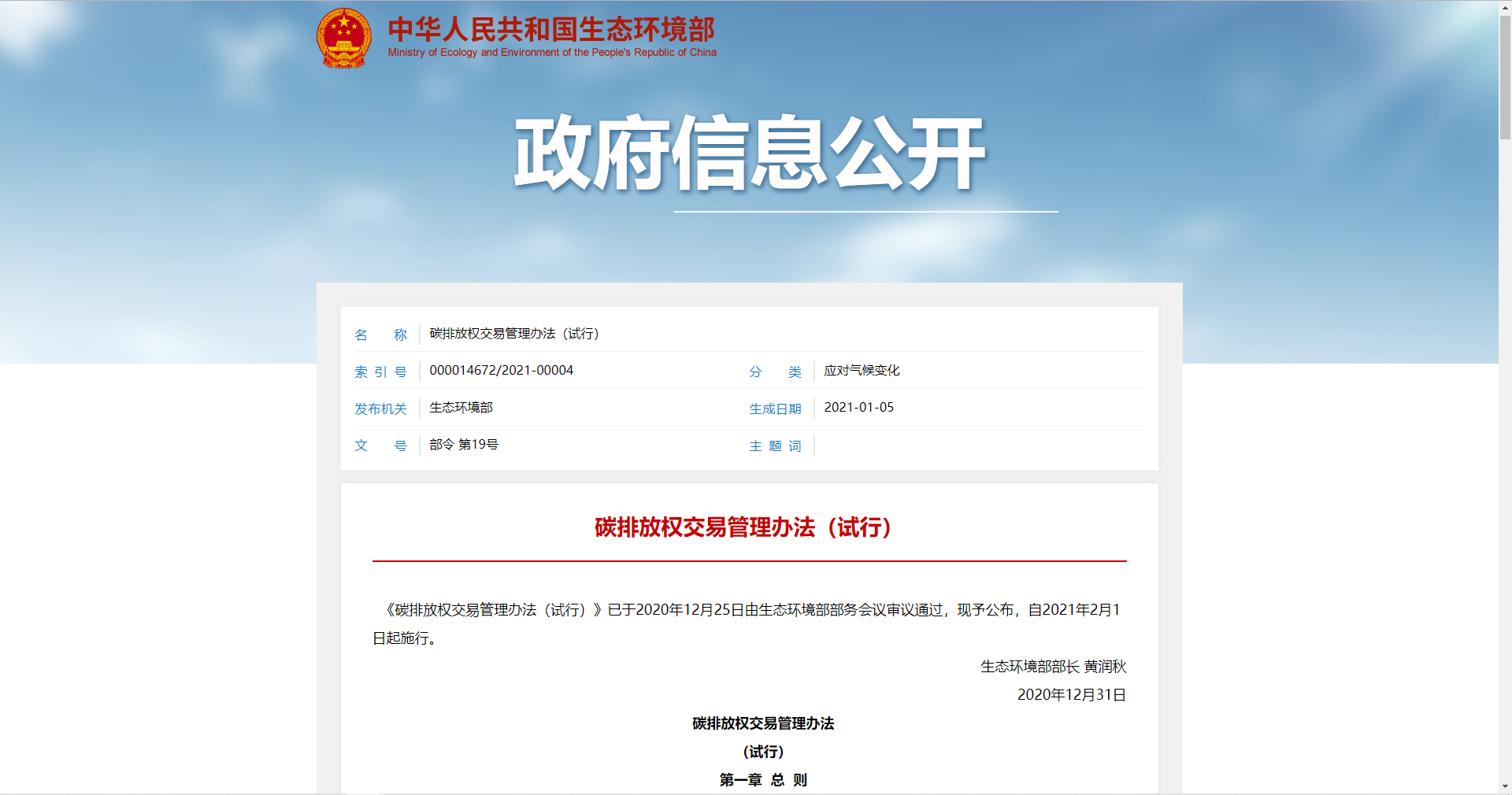This screenshot has width=1512, height=795.
Task: Select the index number 000014672/2021-00004
Action: click(x=501, y=370)
